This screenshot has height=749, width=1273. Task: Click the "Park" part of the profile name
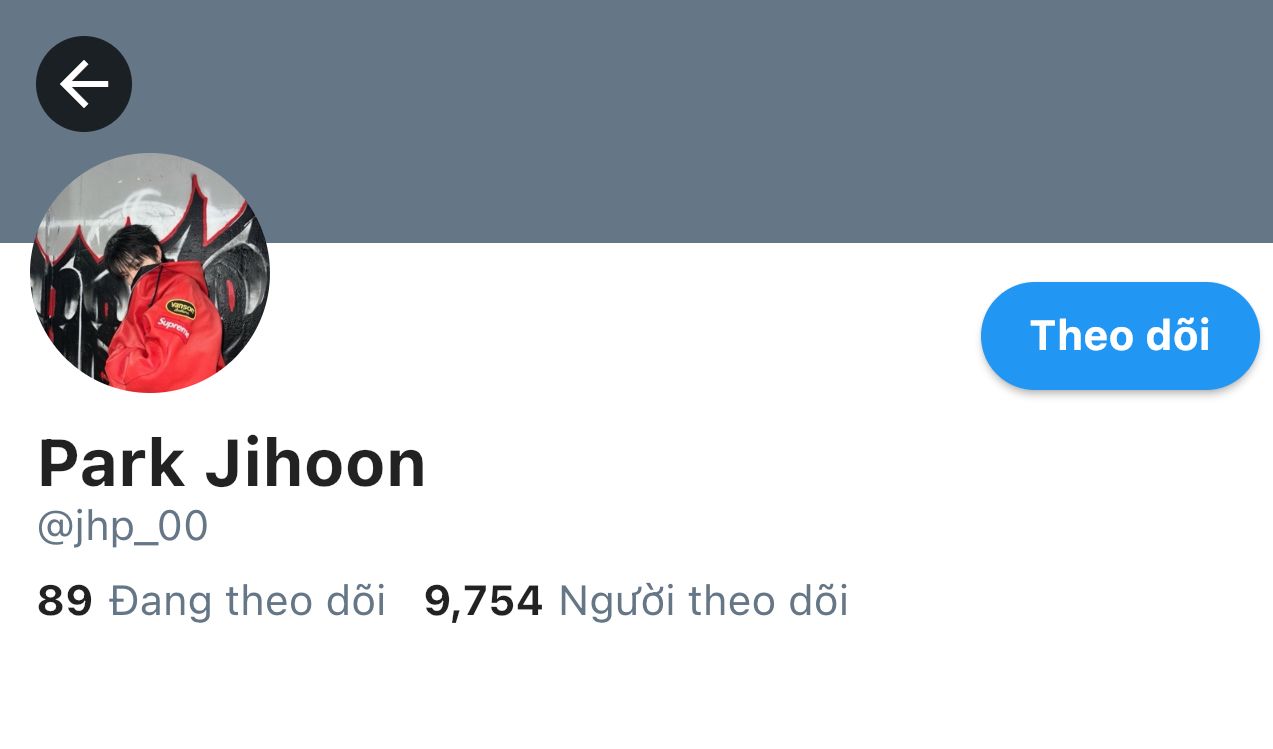click(111, 463)
